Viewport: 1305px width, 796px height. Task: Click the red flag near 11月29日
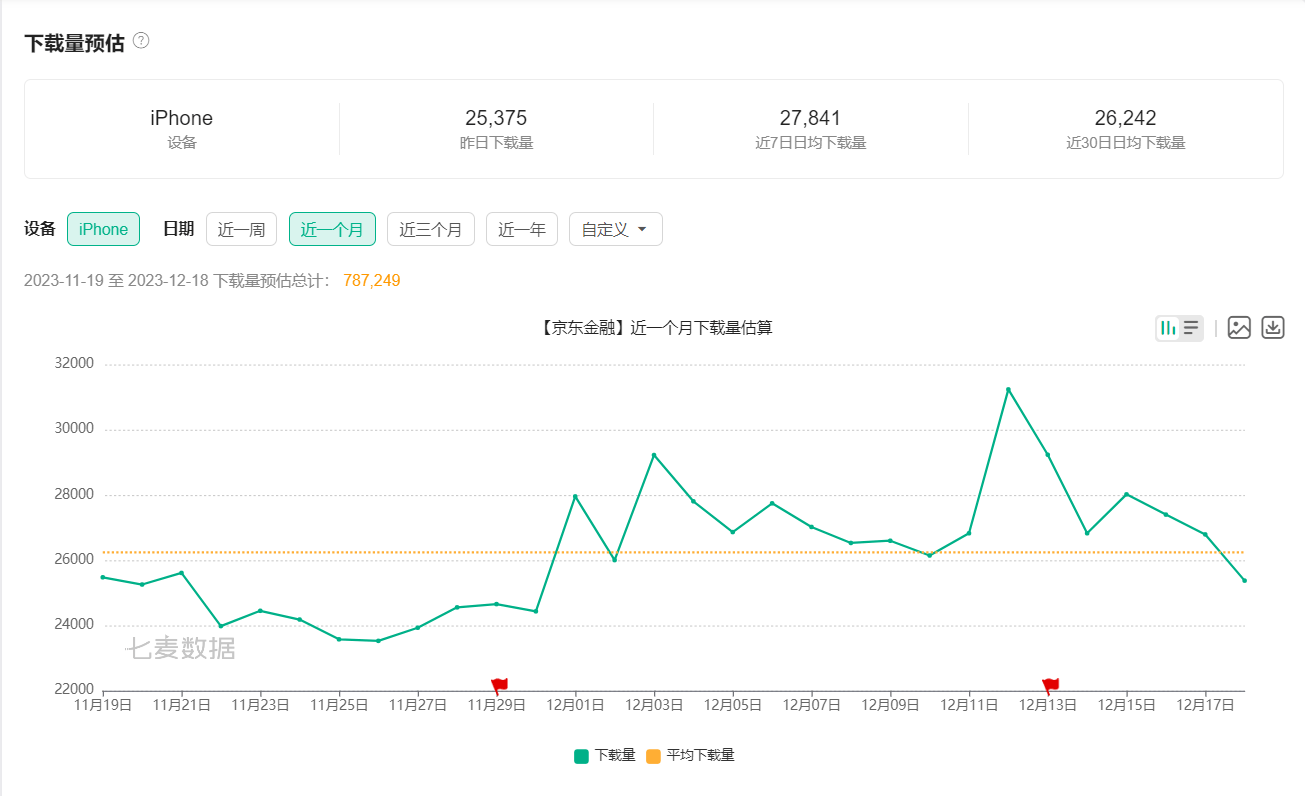tap(499, 686)
